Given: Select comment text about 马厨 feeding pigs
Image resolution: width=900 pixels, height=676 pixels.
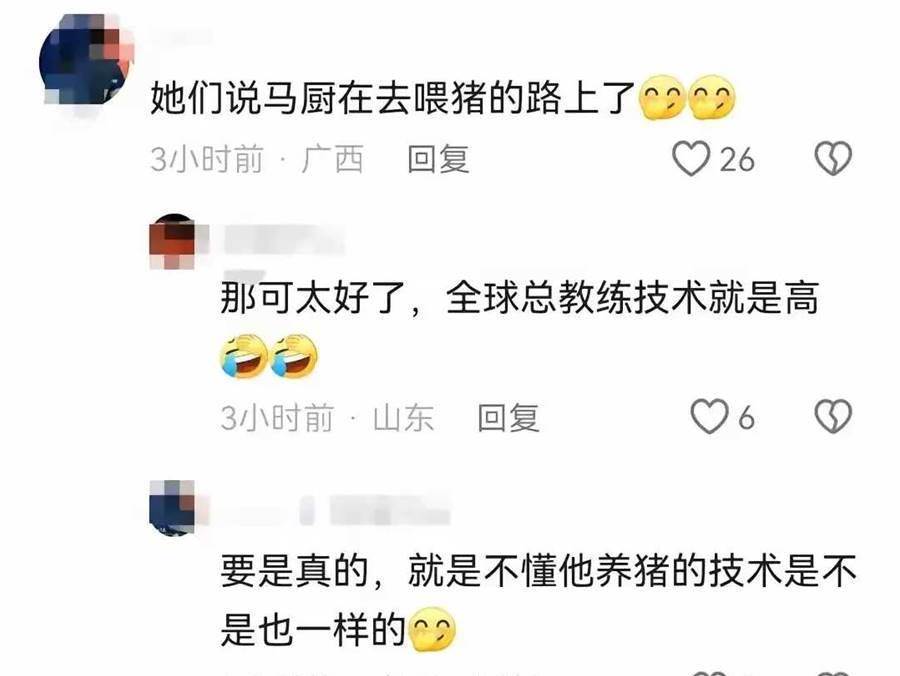Looking at the screenshot, I should (x=392, y=98).
